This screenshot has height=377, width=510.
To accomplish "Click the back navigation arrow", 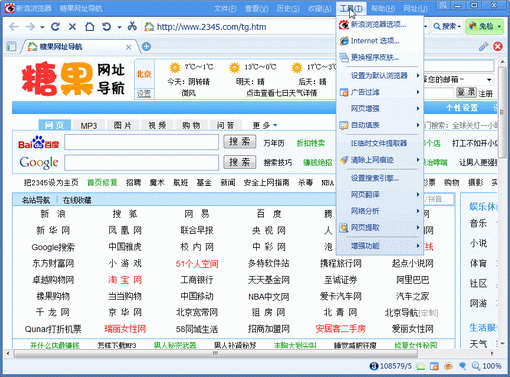I will (x=14, y=27).
